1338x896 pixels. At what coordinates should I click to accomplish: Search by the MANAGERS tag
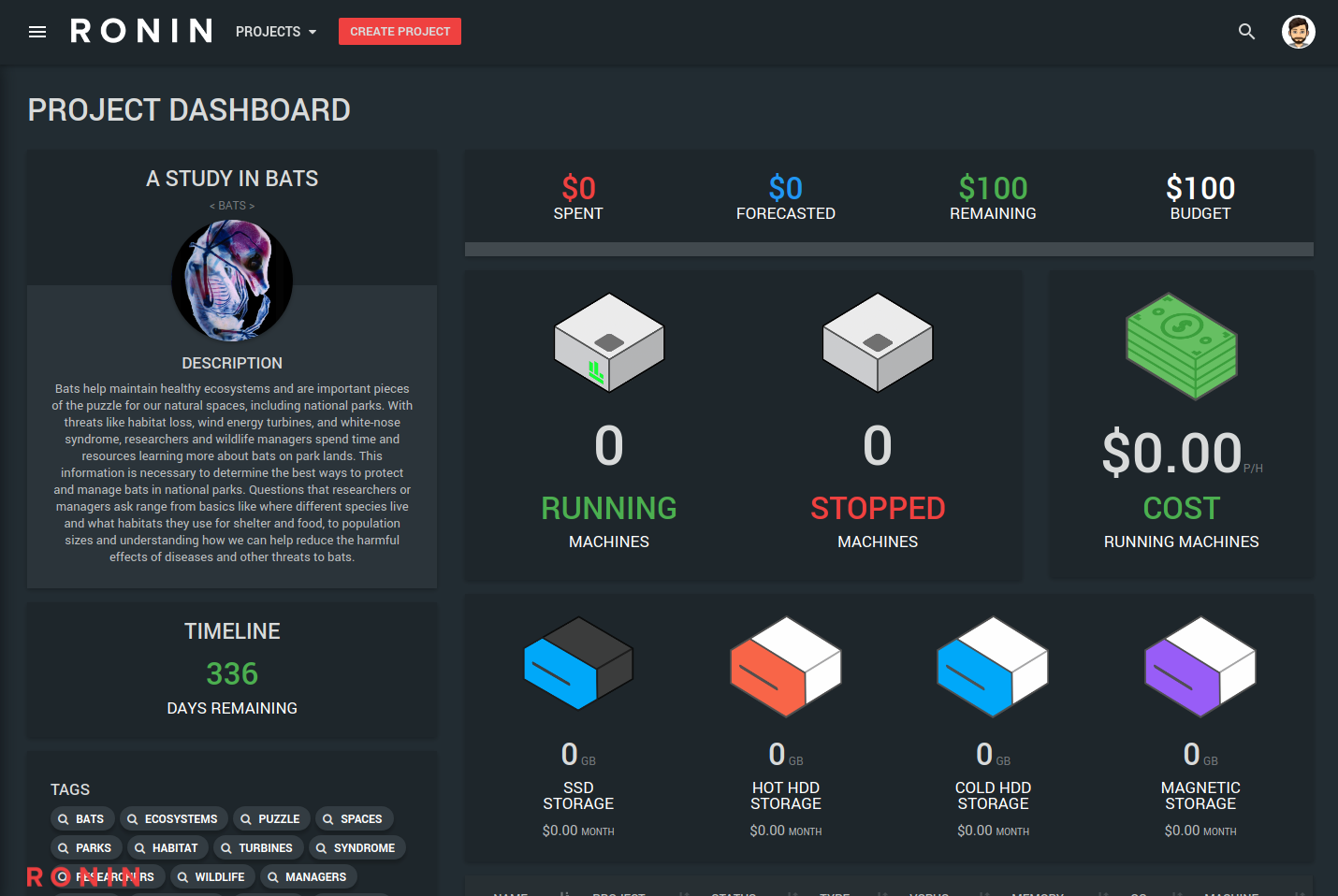(x=308, y=877)
